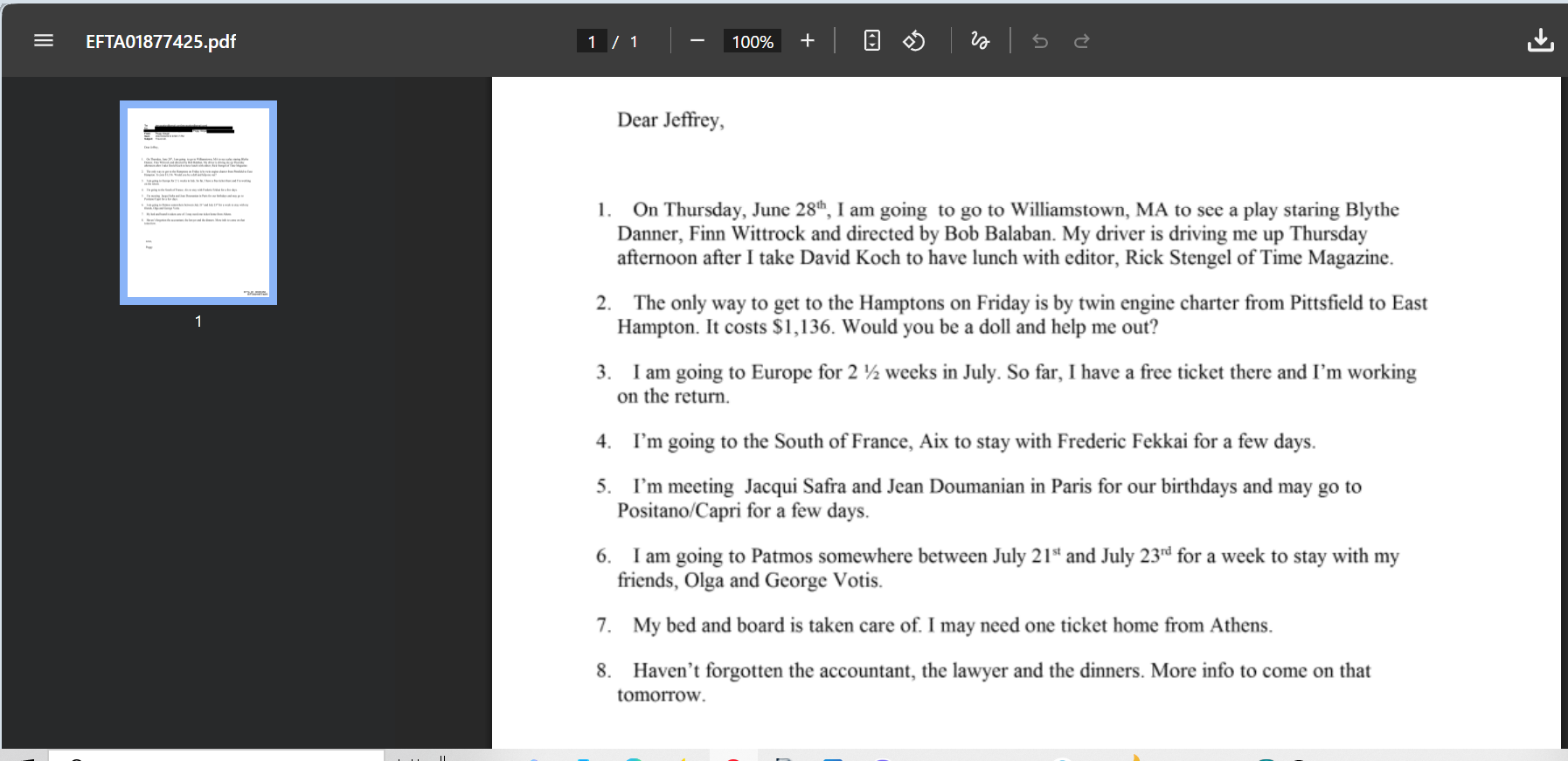Image resolution: width=1568 pixels, height=761 pixels.
Task: Select the current page number field
Action: (x=592, y=41)
